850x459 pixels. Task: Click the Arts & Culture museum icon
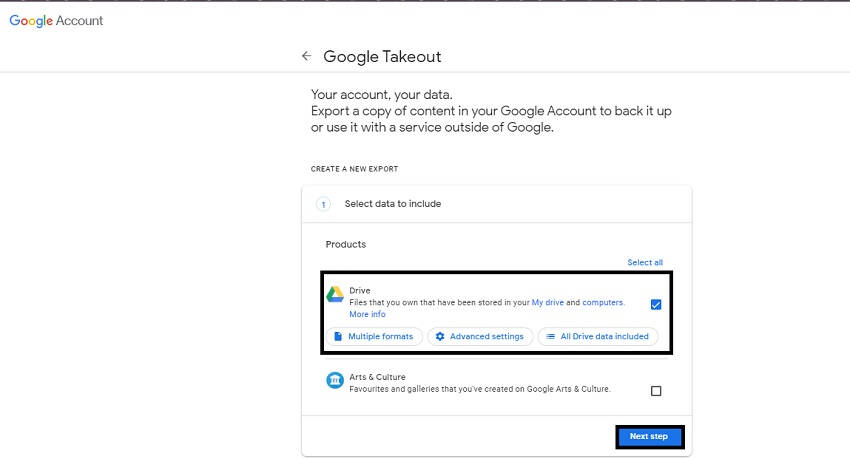(335, 380)
